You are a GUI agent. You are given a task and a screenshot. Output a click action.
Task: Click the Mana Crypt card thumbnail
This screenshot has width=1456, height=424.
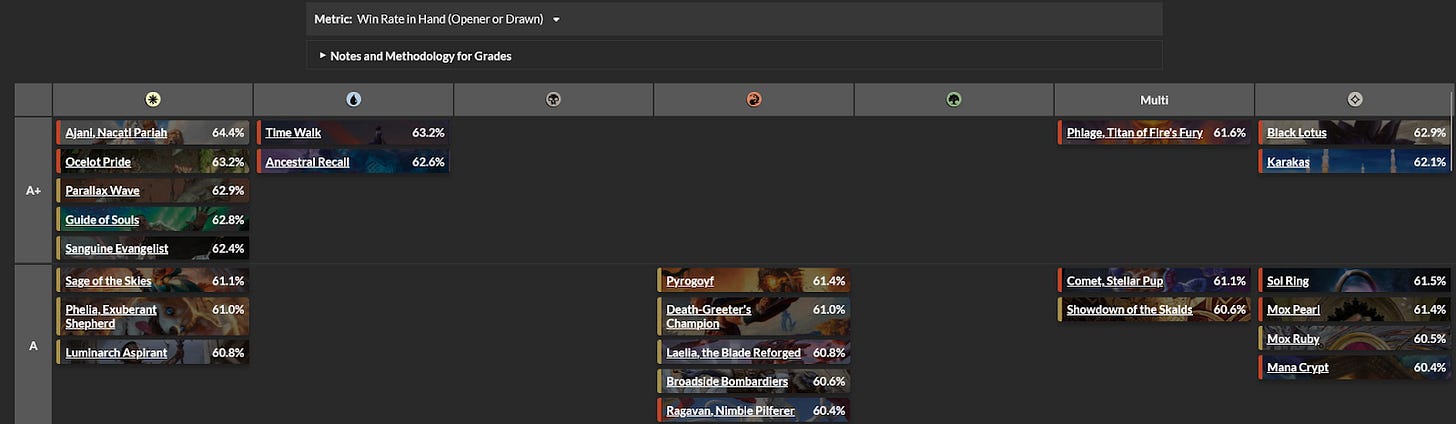pyautogui.click(x=1354, y=368)
